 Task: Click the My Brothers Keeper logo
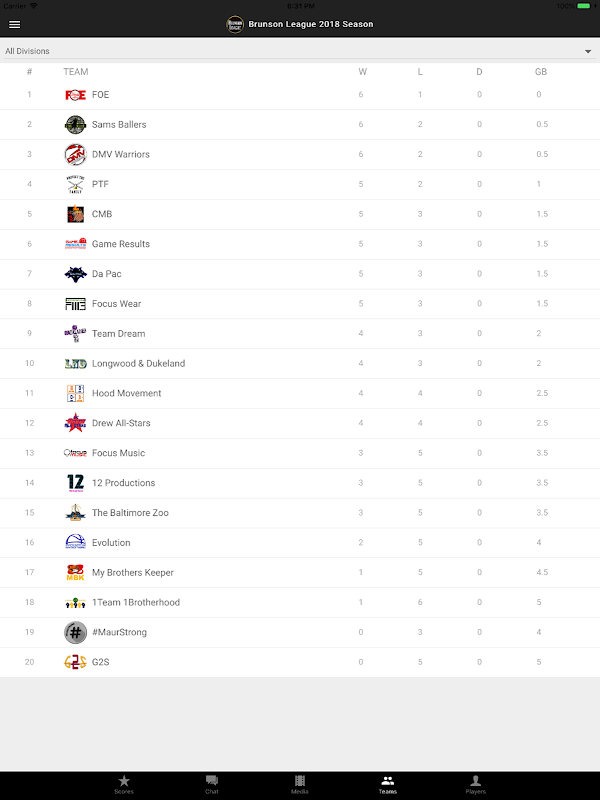coord(75,573)
